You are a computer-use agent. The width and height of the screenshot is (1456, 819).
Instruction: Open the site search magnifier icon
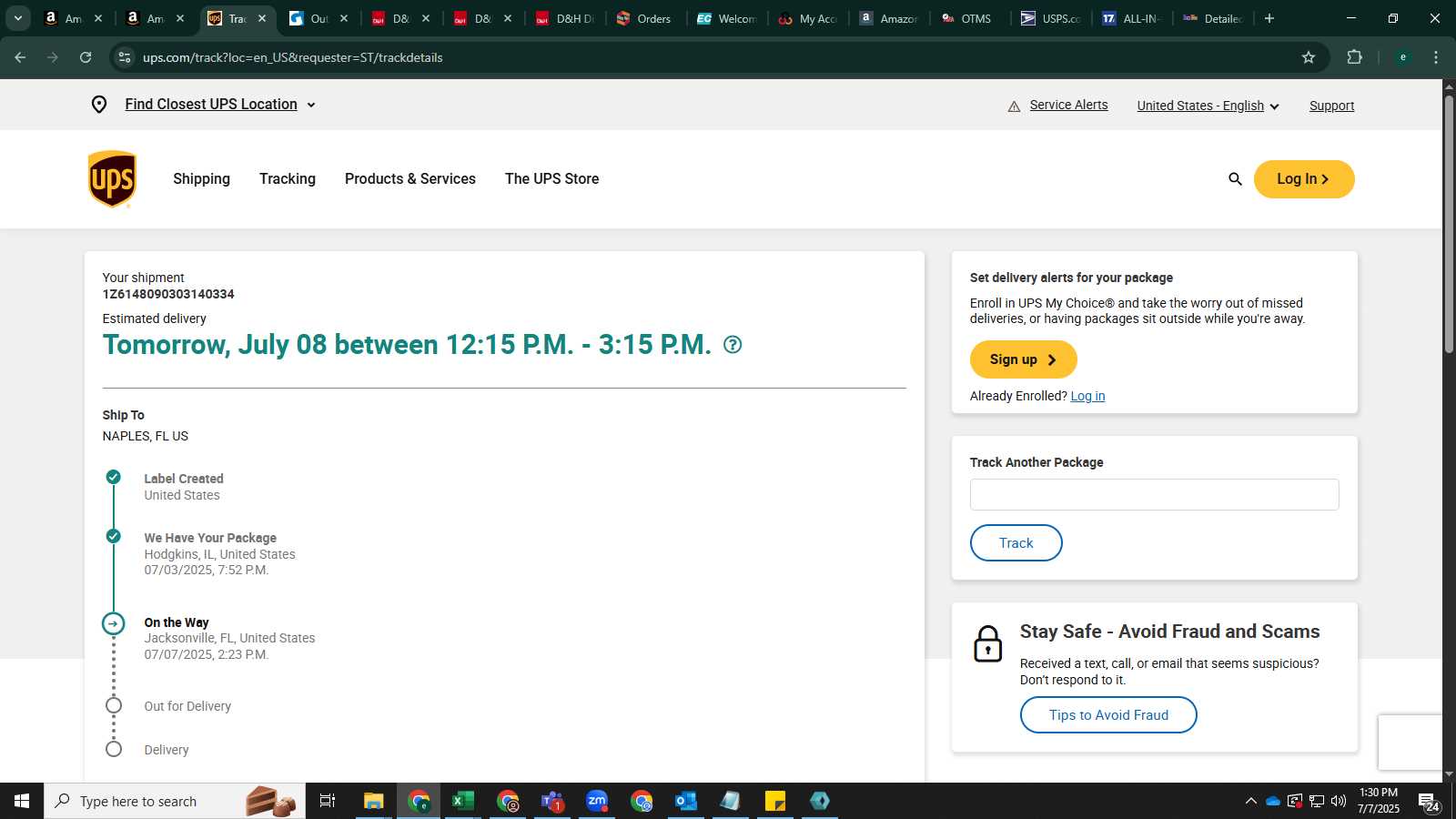point(1235,179)
